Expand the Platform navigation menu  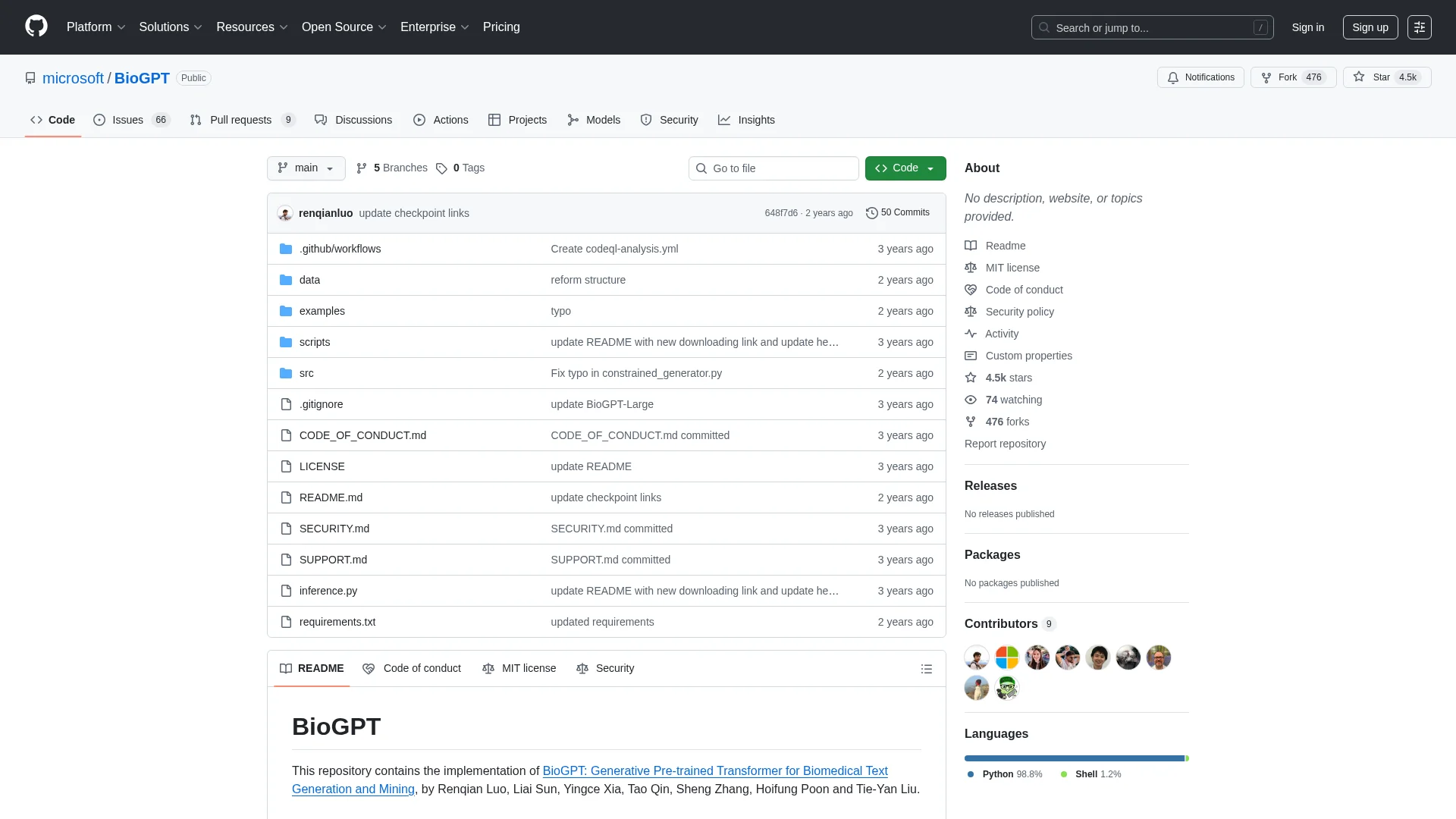pyautogui.click(x=96, y=27)
